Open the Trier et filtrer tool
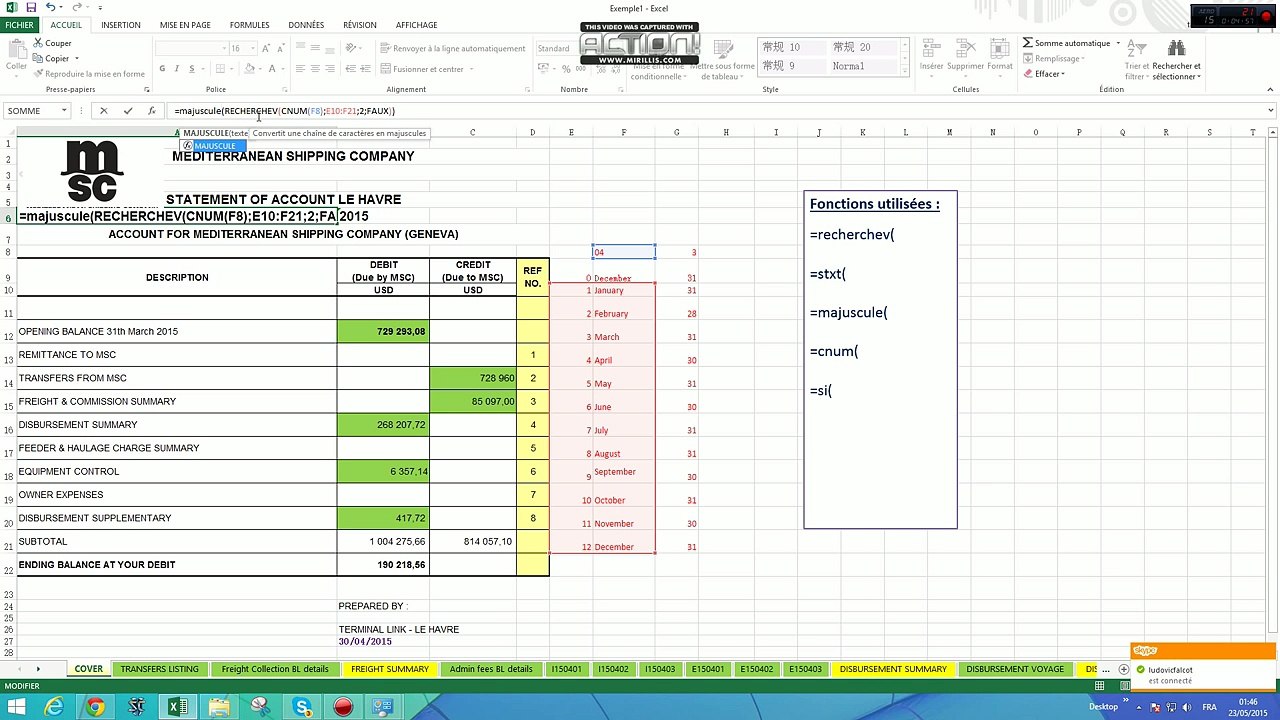 (x=1135, y=60)
